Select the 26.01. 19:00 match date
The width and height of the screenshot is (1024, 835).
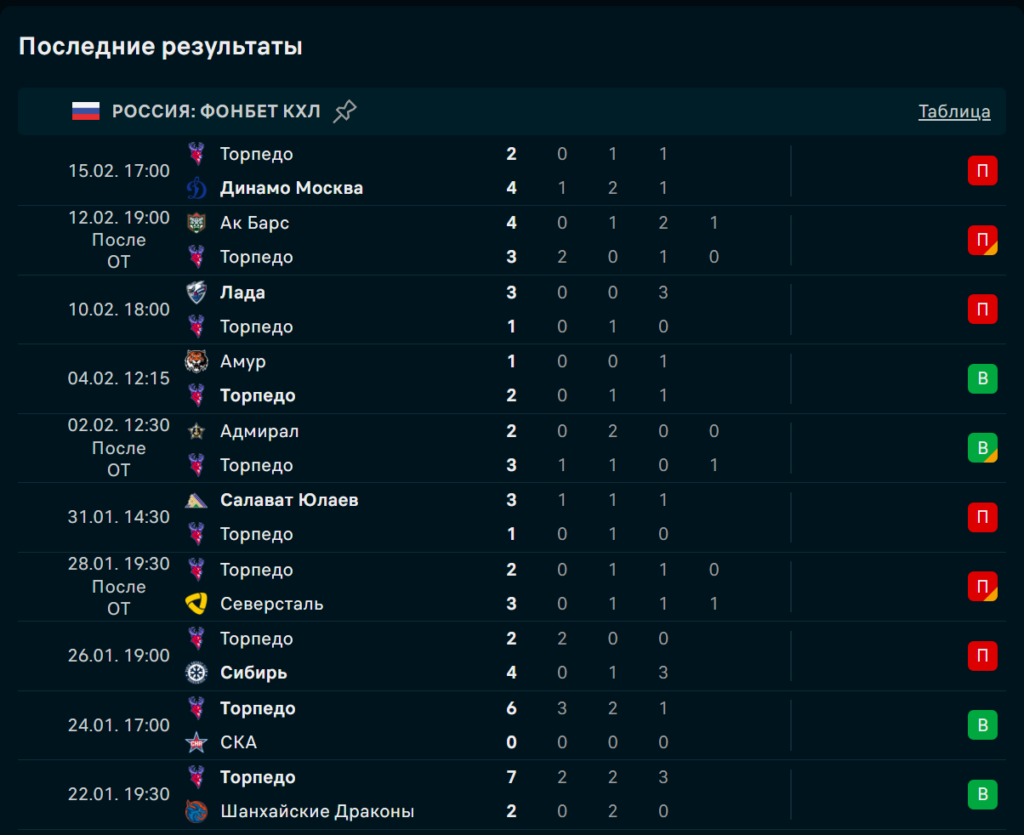[119, 656]
